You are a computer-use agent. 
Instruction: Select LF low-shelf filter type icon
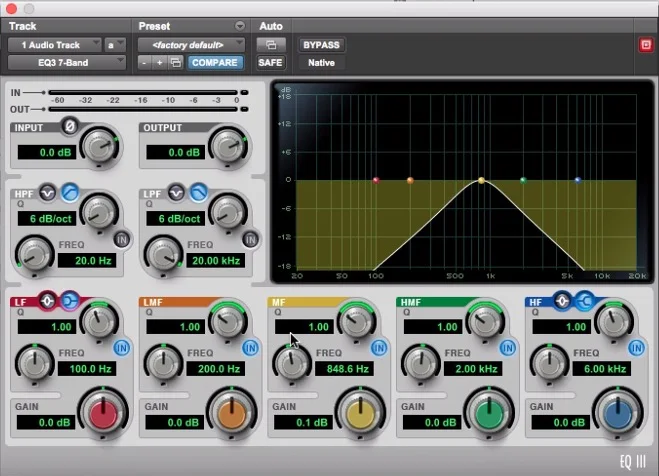tap(70, 301)
